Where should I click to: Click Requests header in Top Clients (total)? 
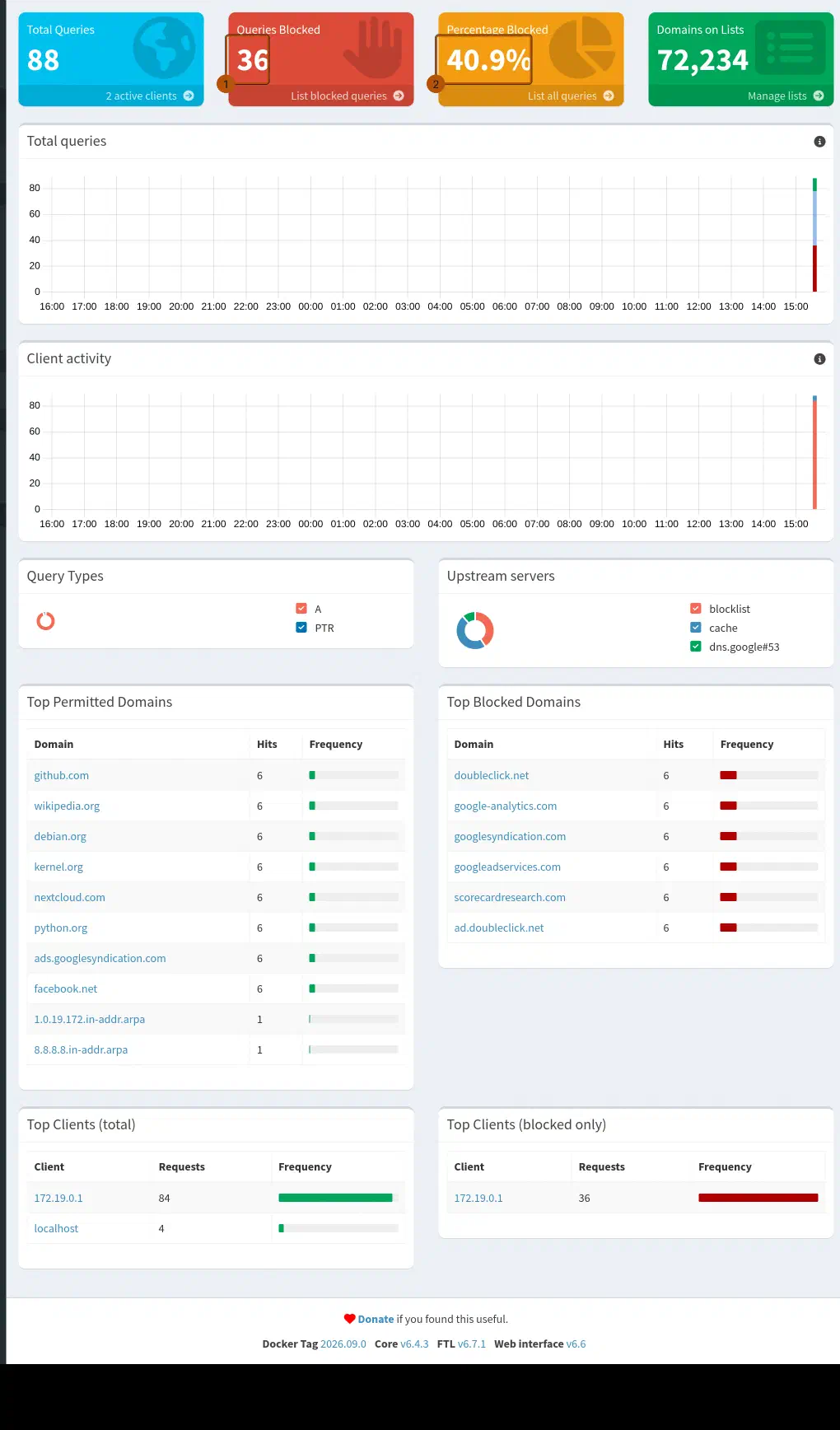(x=181, y=1166)
